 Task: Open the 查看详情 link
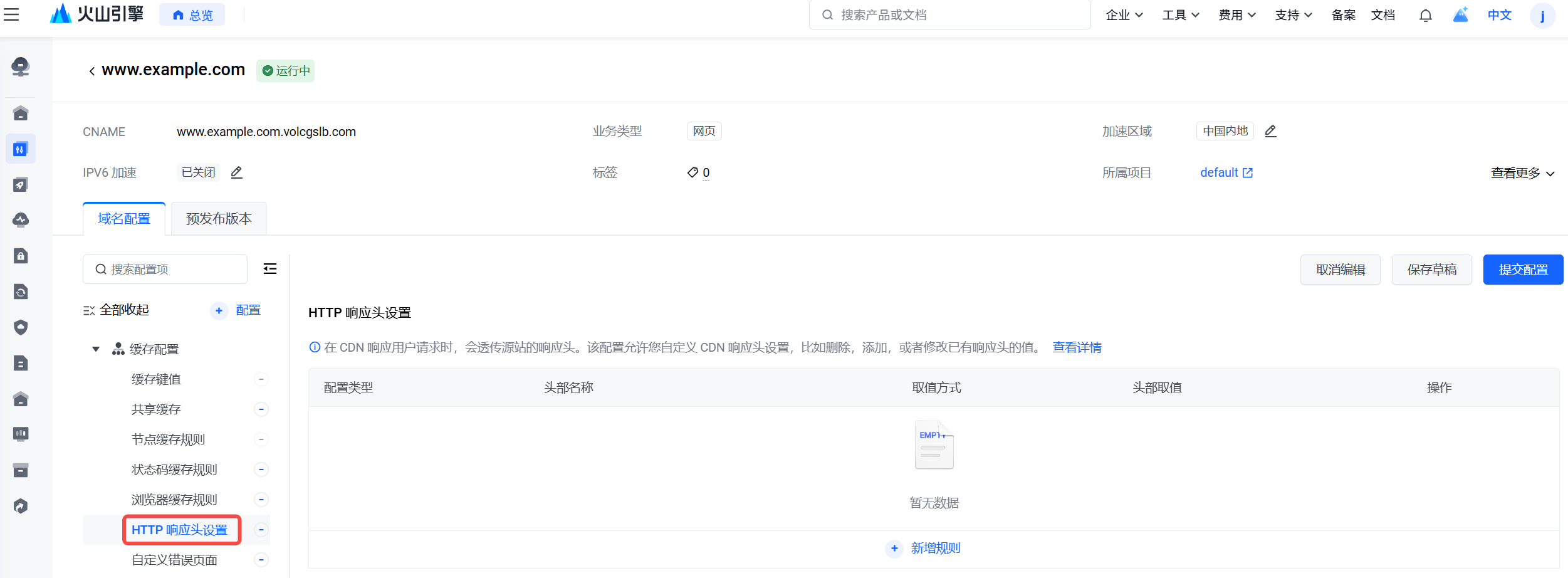(1077, 347)
